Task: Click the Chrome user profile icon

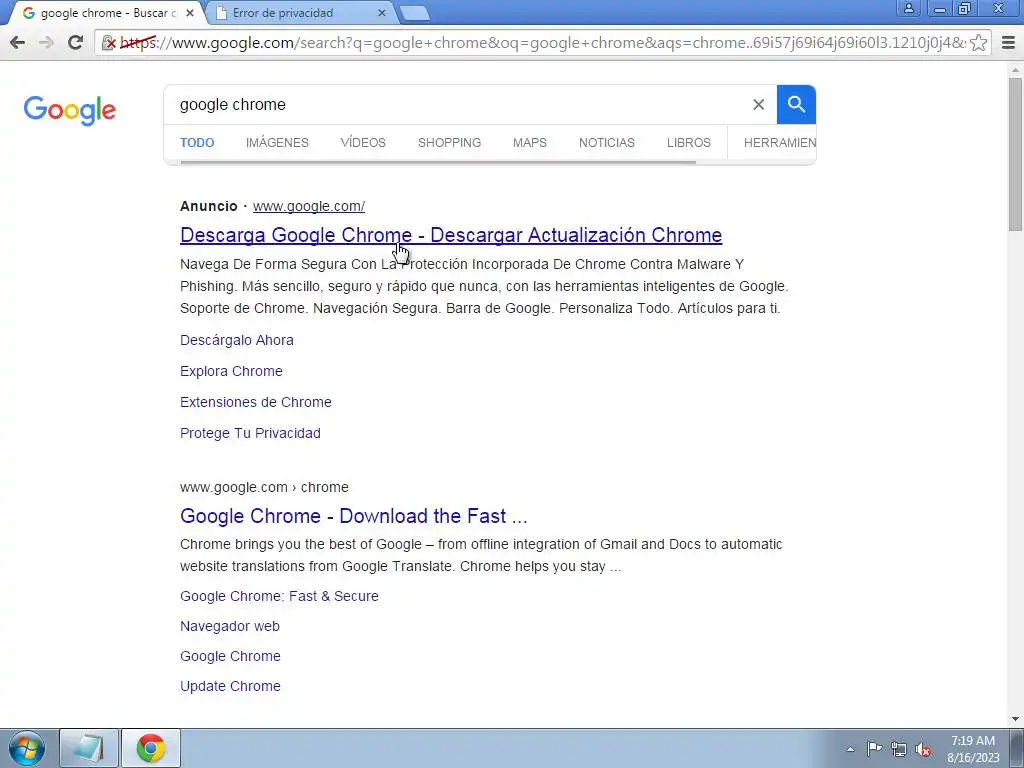Action: coord(908,8)
